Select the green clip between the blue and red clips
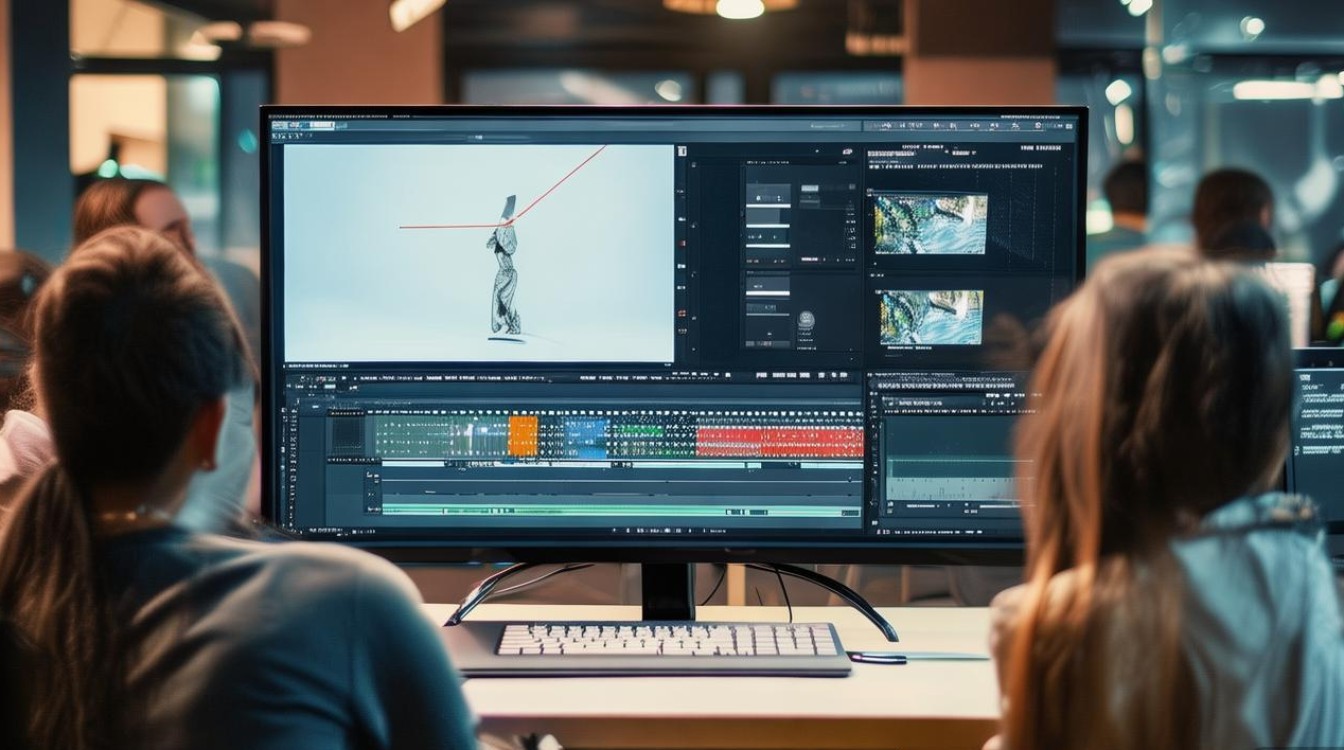This screenshot has width=1344, height=750. pyautogui.click(x=640, y=437)
